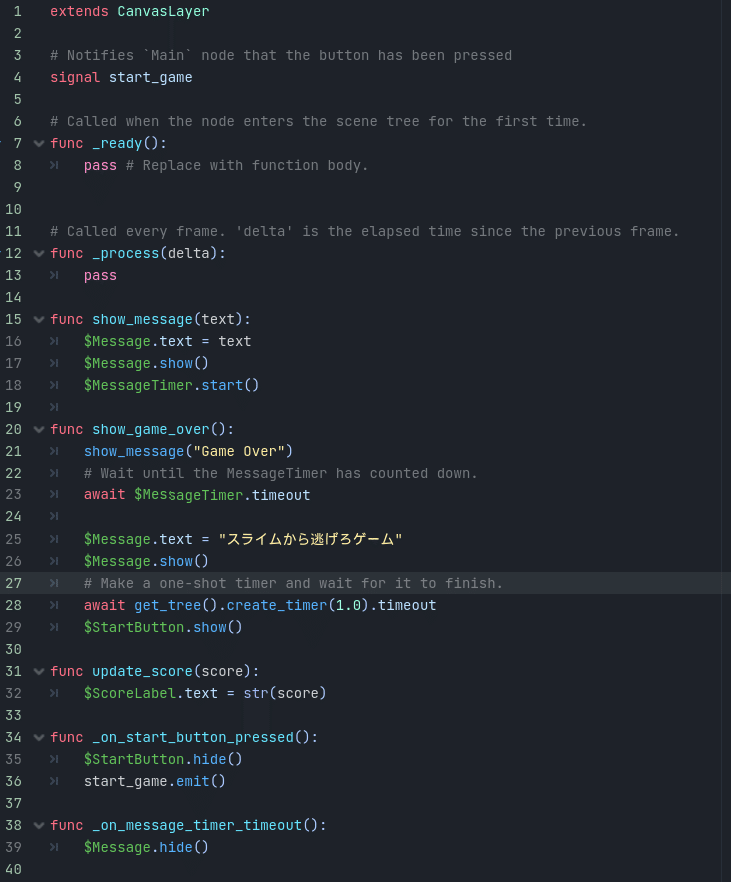Click the str function call

click(255, 693)
